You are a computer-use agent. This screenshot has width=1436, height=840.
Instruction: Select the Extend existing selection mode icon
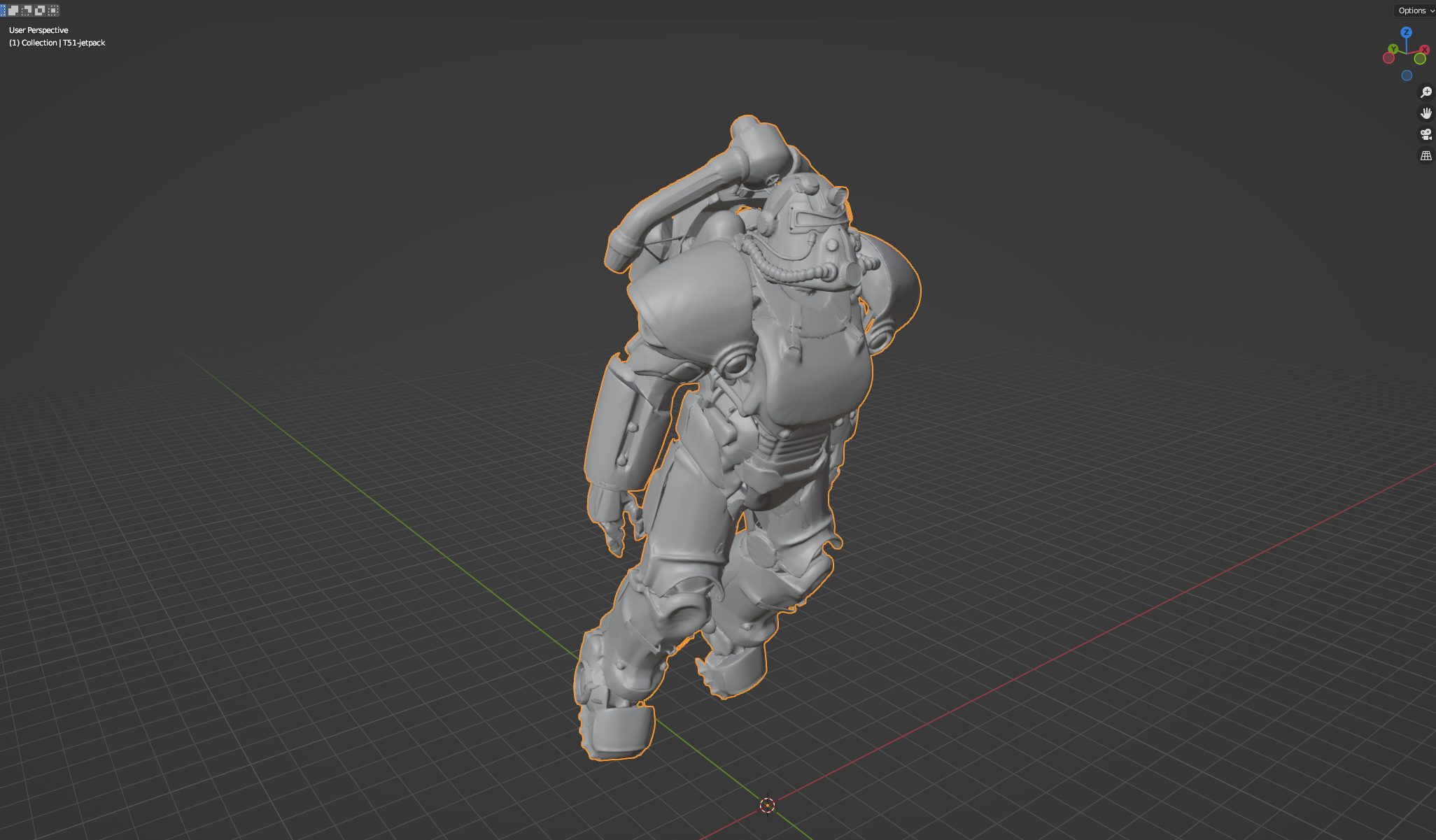coord(13,10)
